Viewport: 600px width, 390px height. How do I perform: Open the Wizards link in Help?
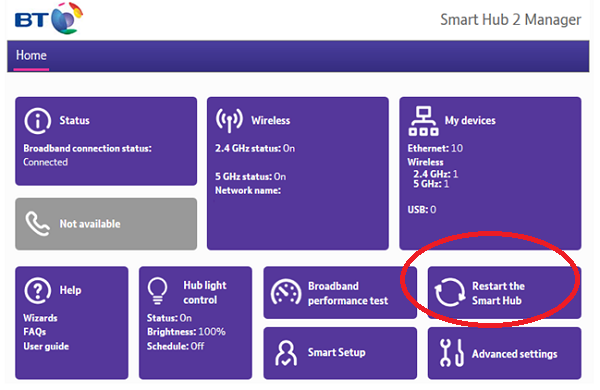click(x=40, y=318)
